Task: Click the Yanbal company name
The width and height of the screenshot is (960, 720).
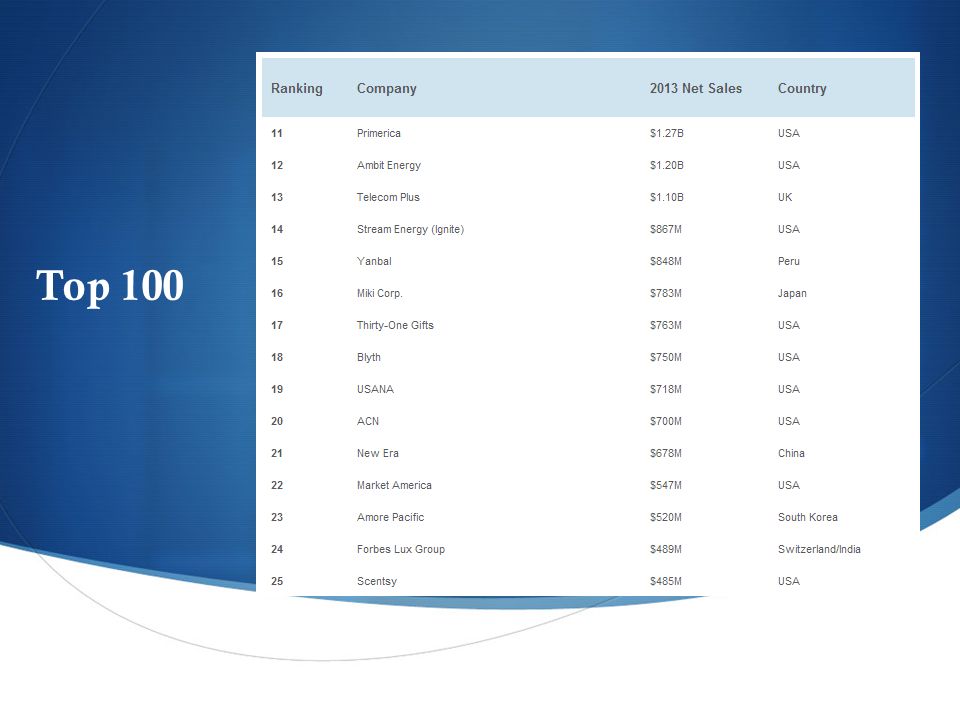Action: click(374, 261)
